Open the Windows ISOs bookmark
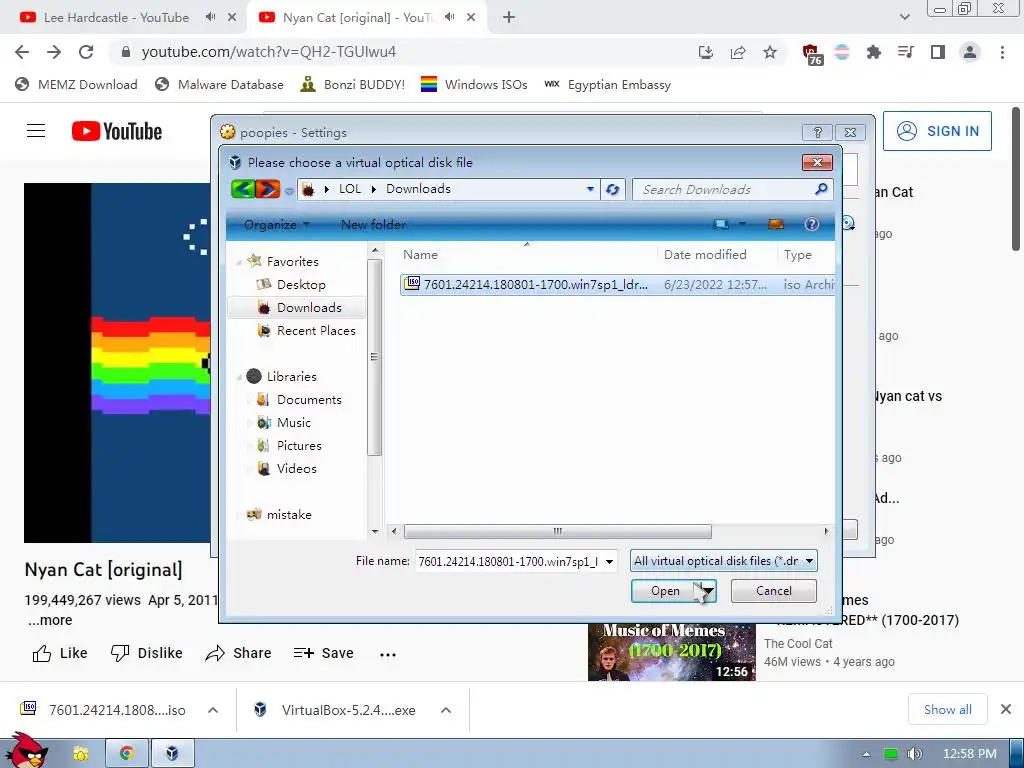This screenshot has height=768, width=1024. [474, 85]
